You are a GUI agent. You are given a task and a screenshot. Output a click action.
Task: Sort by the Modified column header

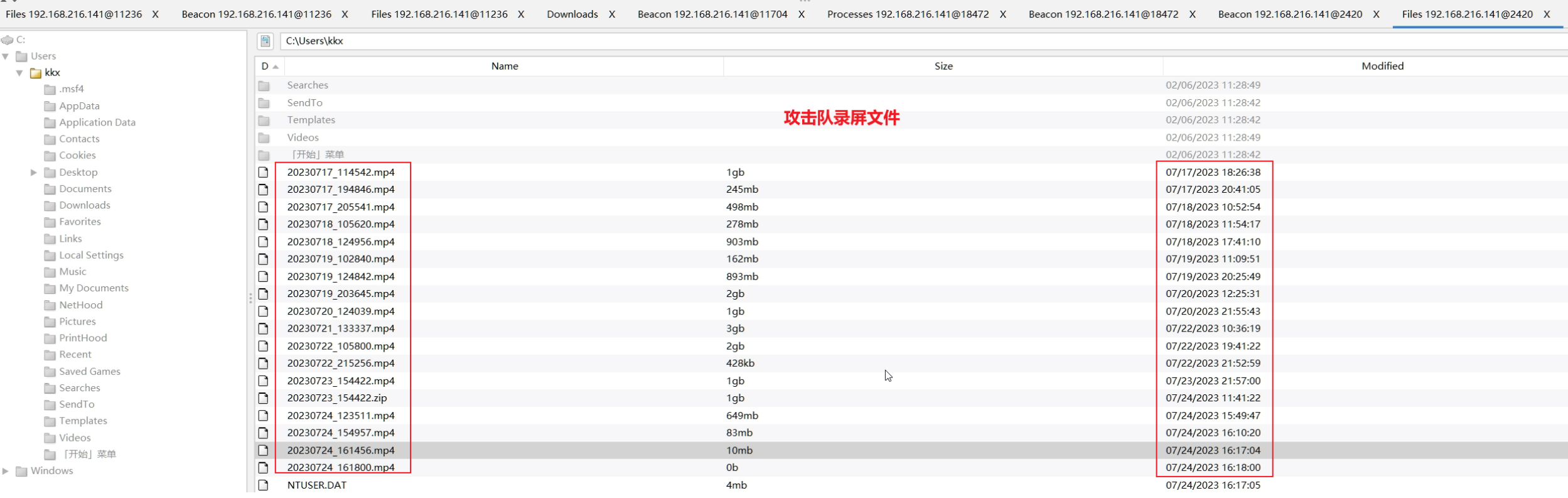[x=1382, y=66]
